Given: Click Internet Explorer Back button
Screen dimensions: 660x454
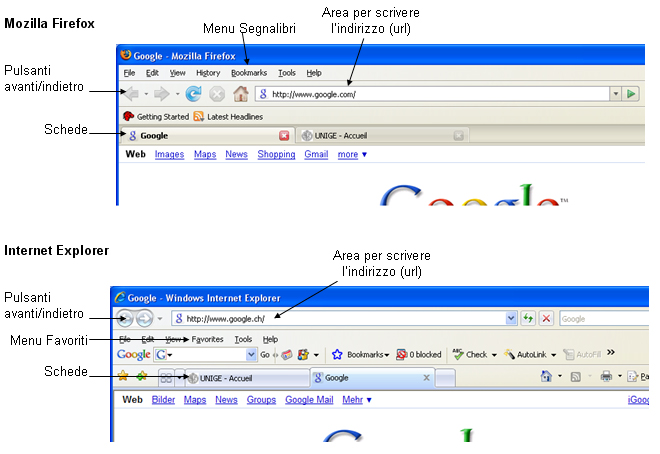Looking at the screenshot, I should (x=125, y=318).
